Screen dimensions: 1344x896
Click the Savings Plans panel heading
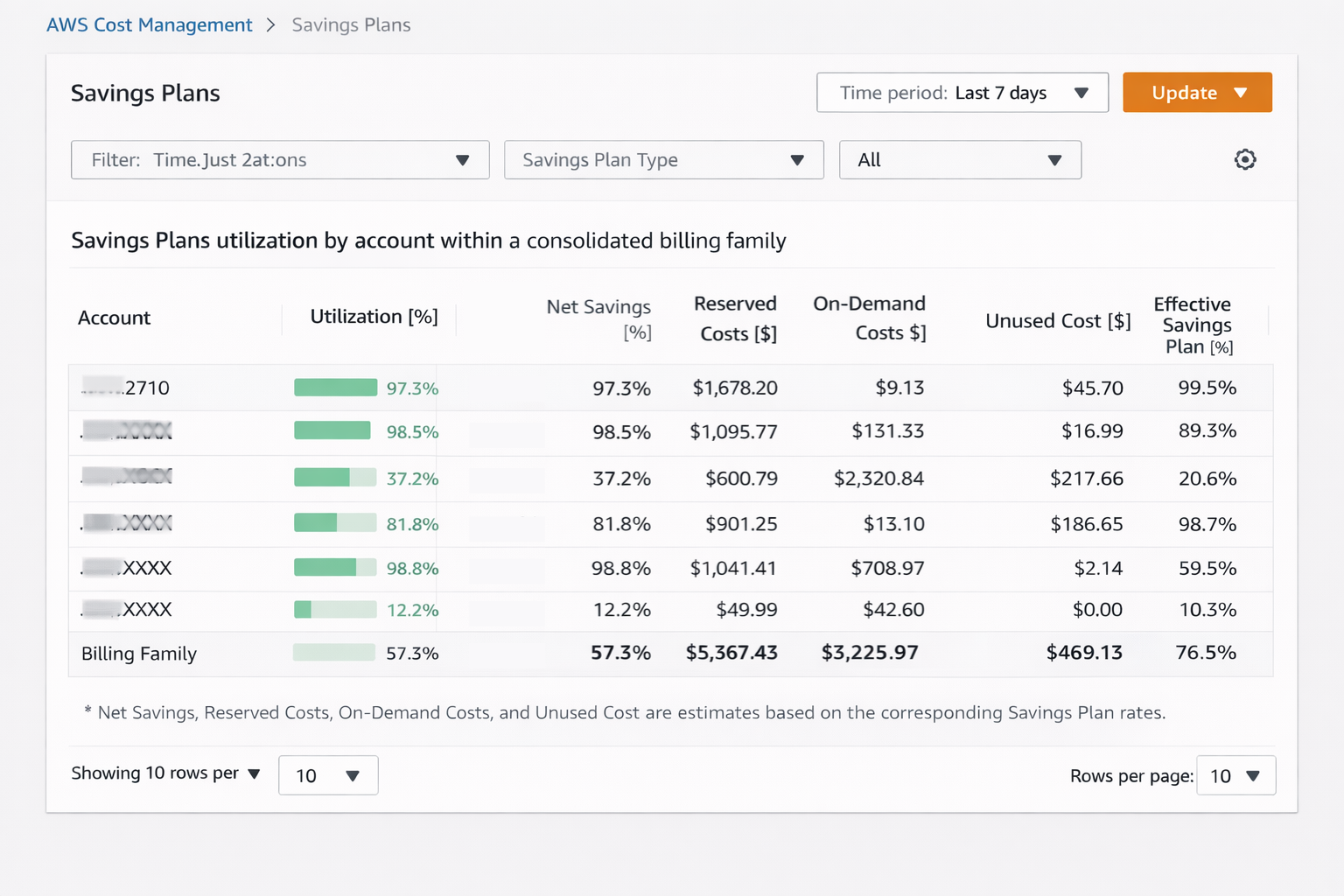point(145,94)
